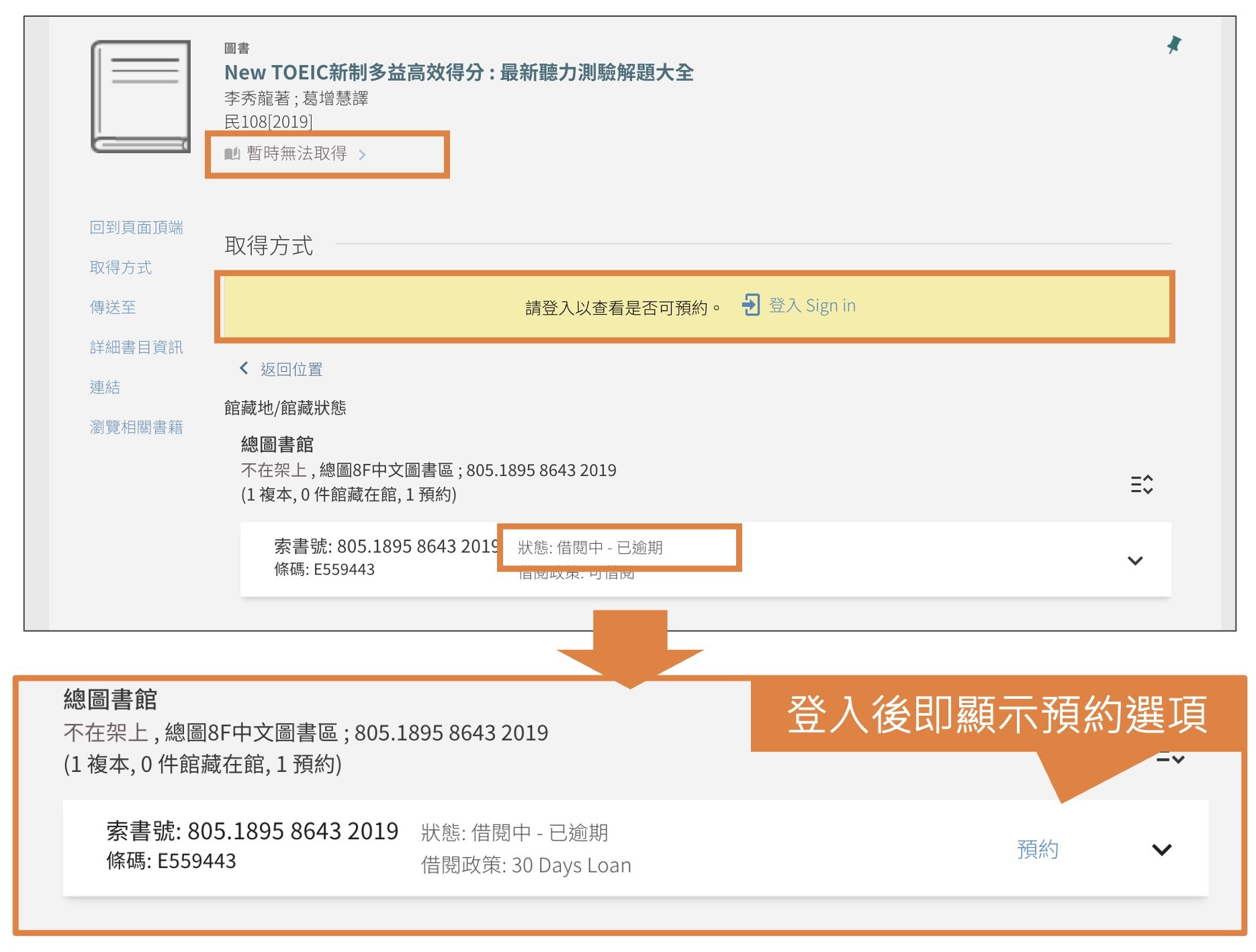Open the New TOEIC book title link
Viewport: 1256px width, 952px height.
[x=458, y=73]
